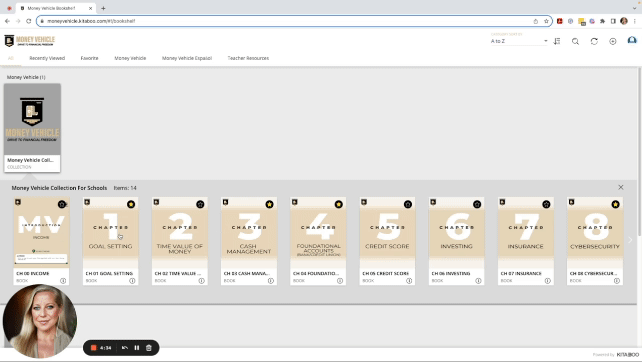642x362 pixels.
Task: Toggle favorite star on Time Value book
Action: (200, 204)
